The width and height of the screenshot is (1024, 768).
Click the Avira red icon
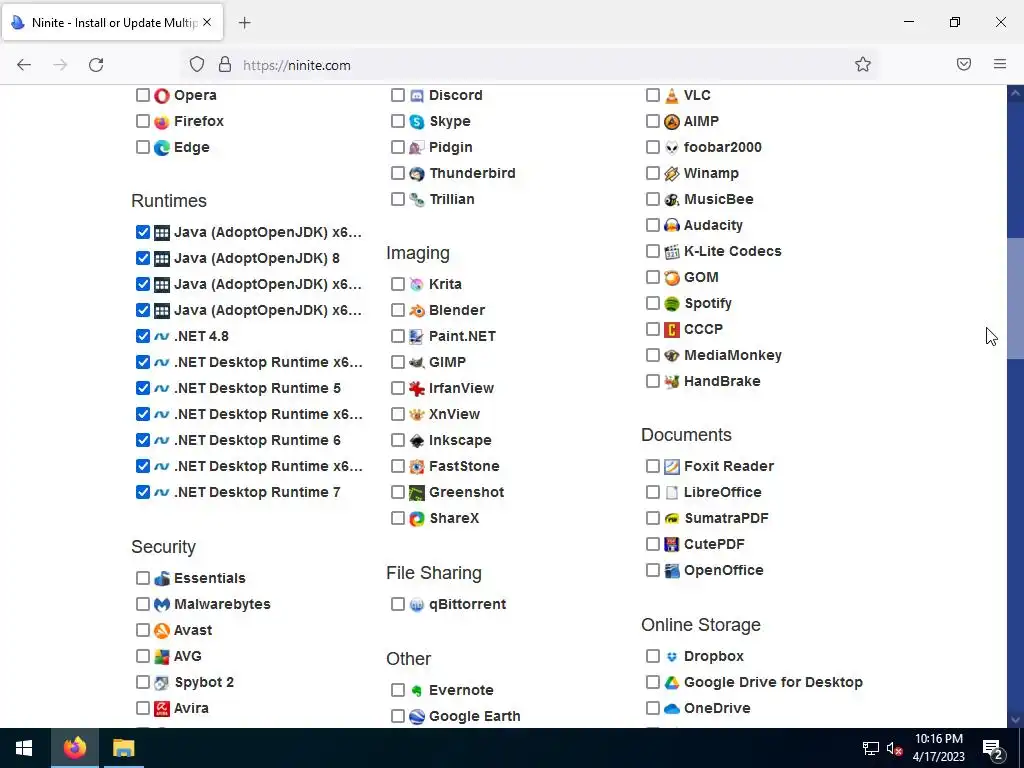point(161,709)
